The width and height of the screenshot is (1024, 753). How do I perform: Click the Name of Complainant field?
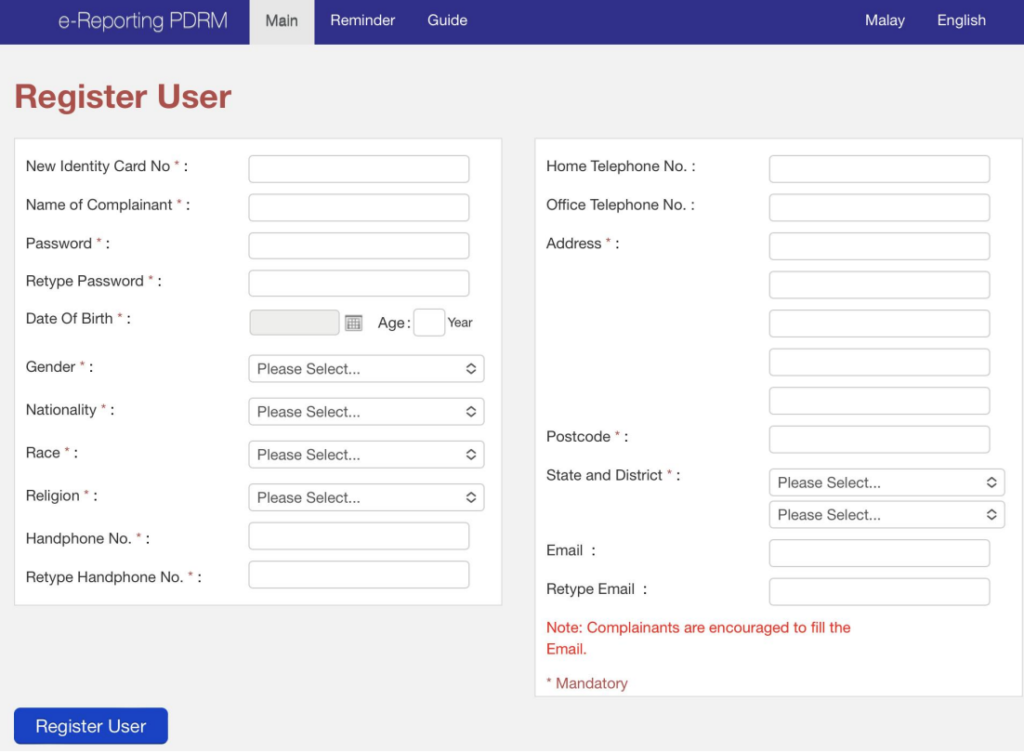pyautogui.click(x=358, y=208)
